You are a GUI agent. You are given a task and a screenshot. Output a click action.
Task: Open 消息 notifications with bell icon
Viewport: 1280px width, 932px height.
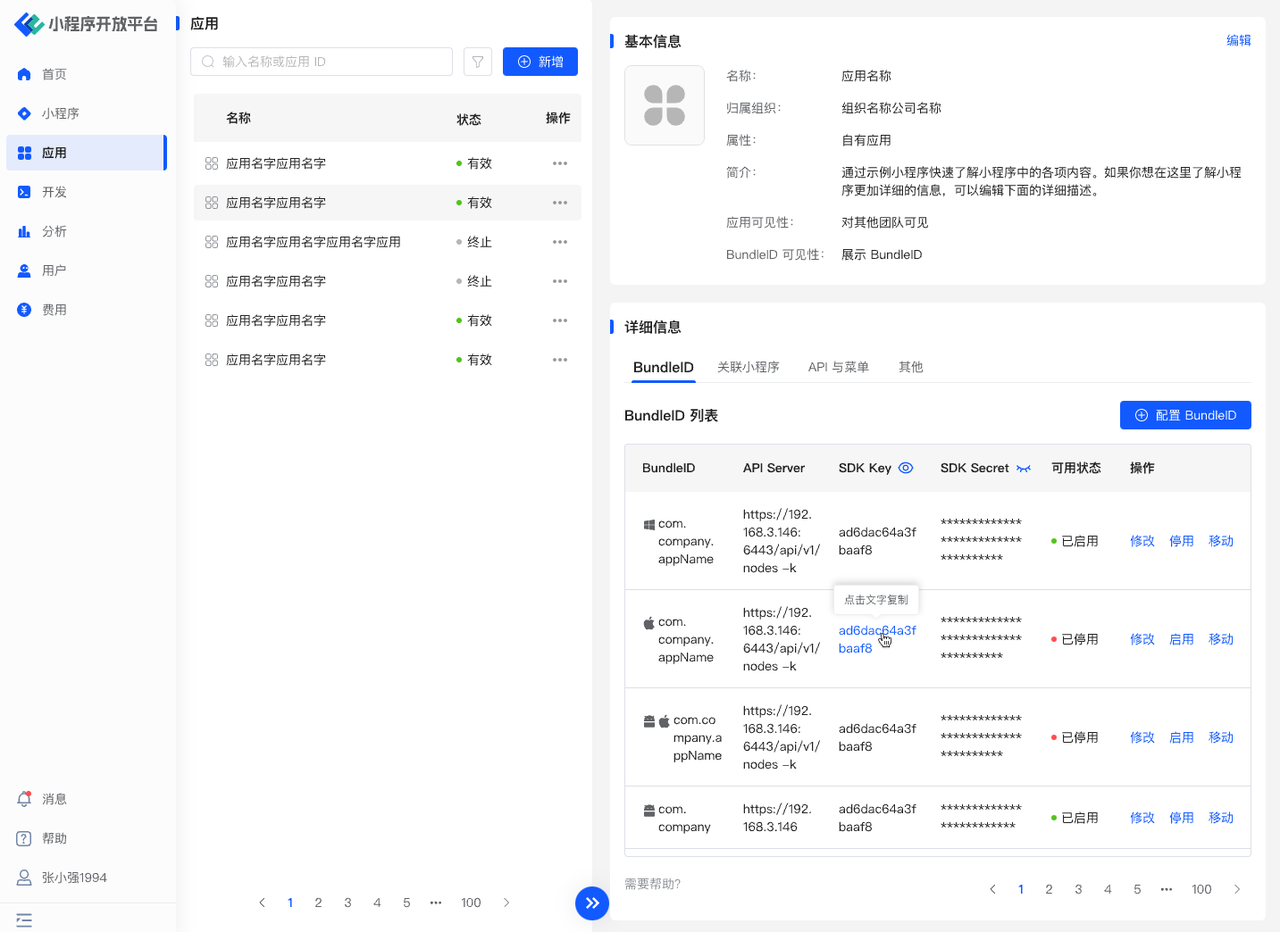coord(54,799)
